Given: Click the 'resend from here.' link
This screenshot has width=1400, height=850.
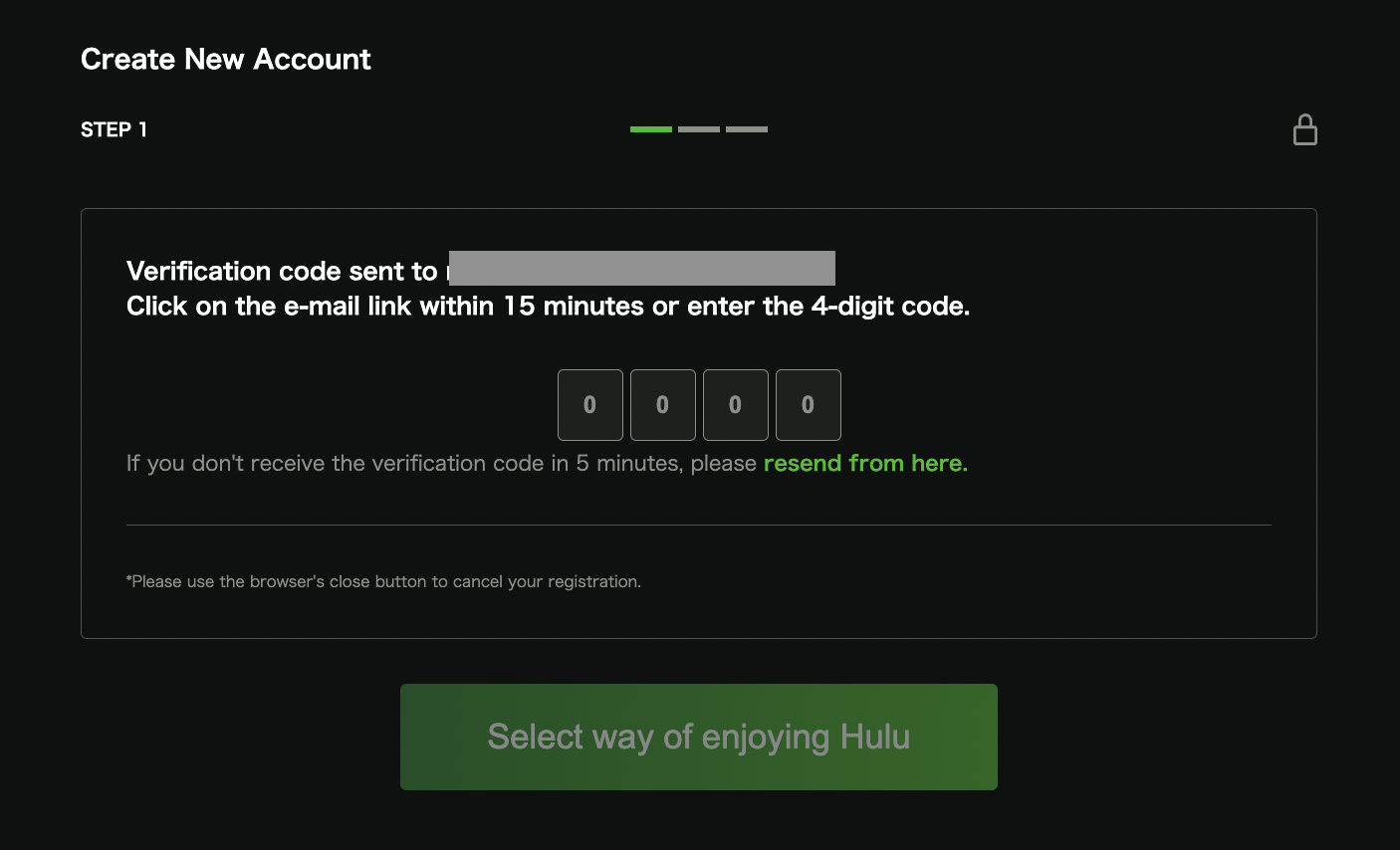Looking at the screenshot, I should [865, 464].
